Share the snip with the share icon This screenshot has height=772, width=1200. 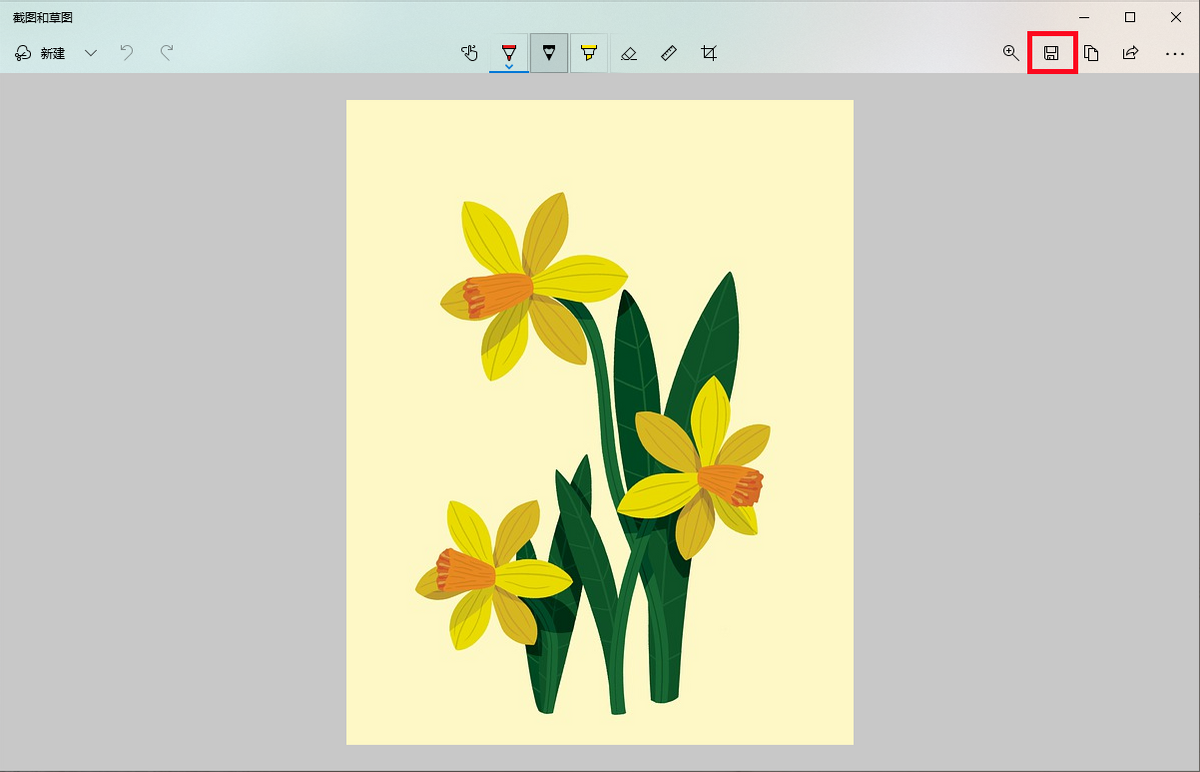[x=1130, y=53]
